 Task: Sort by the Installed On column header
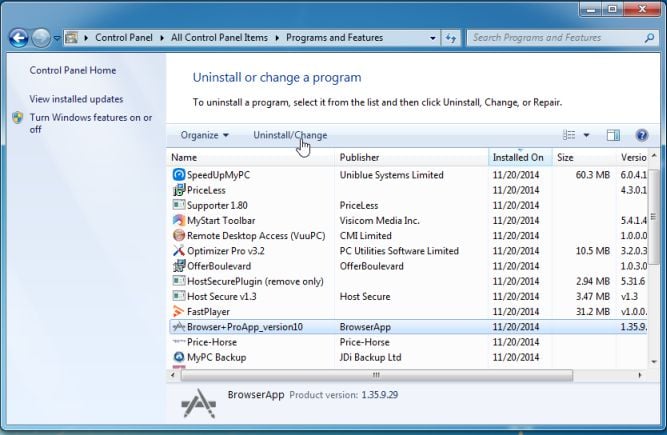(x=520, y=157)
